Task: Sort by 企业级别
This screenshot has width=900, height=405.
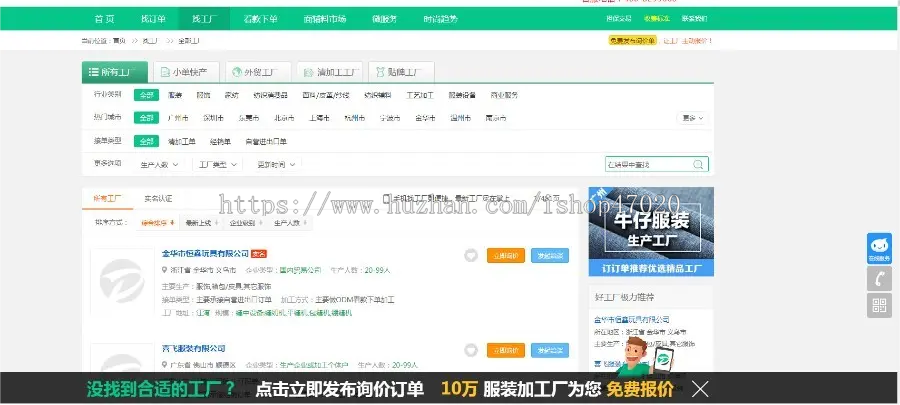Action: 246,223
